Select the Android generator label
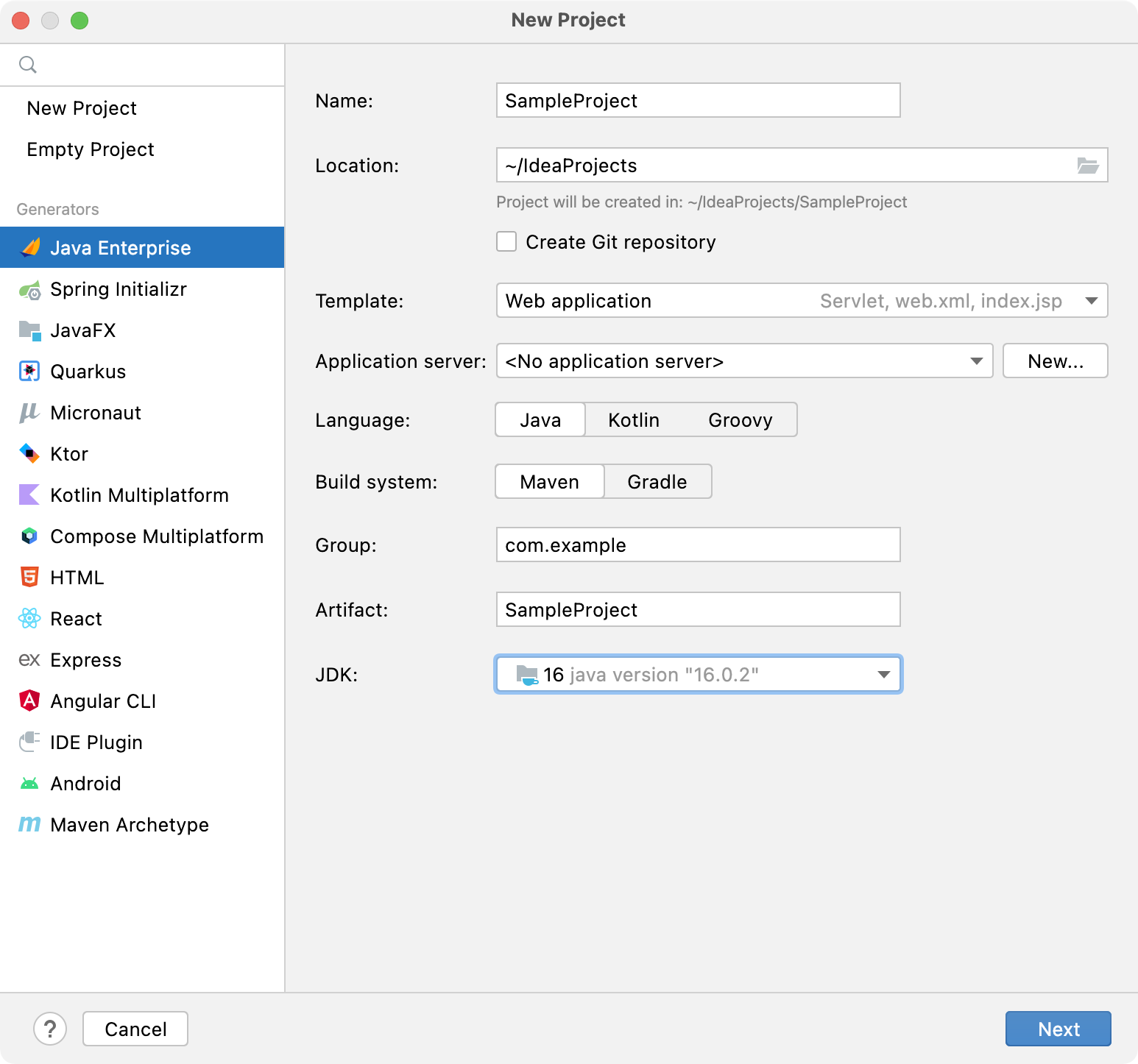 (x=85, y=784)
